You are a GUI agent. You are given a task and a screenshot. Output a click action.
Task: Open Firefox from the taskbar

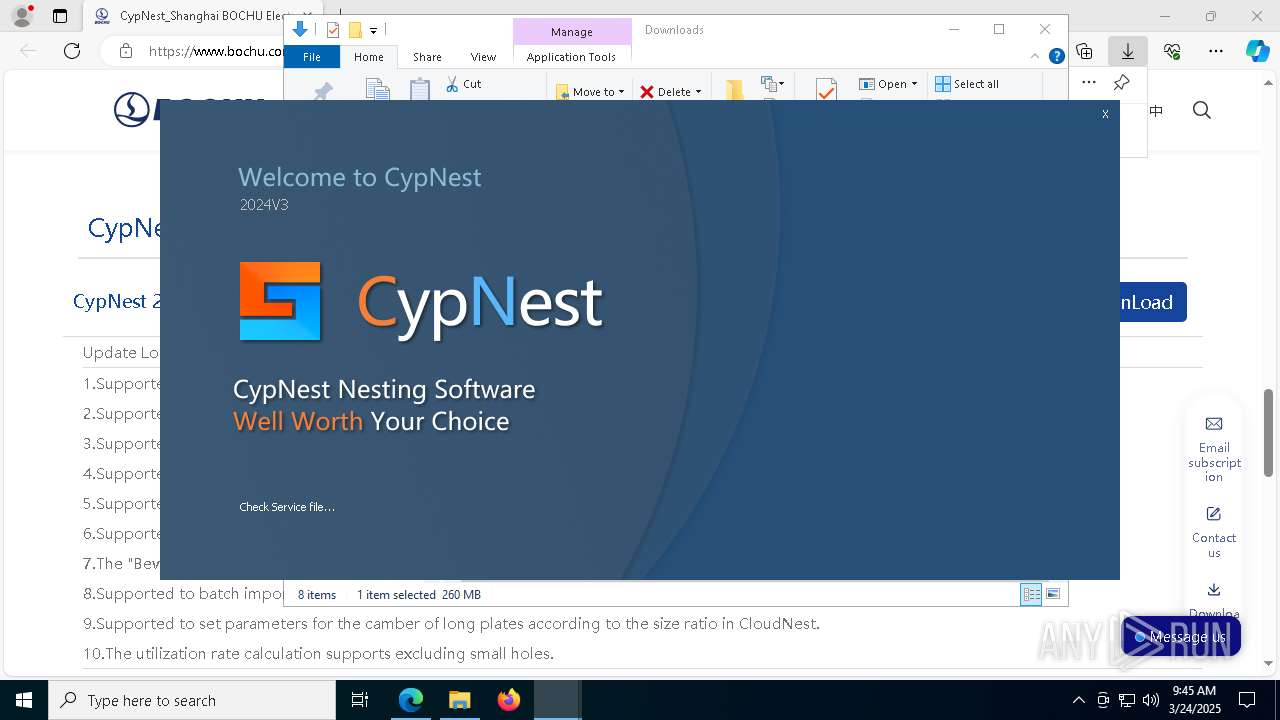[508, 700]
